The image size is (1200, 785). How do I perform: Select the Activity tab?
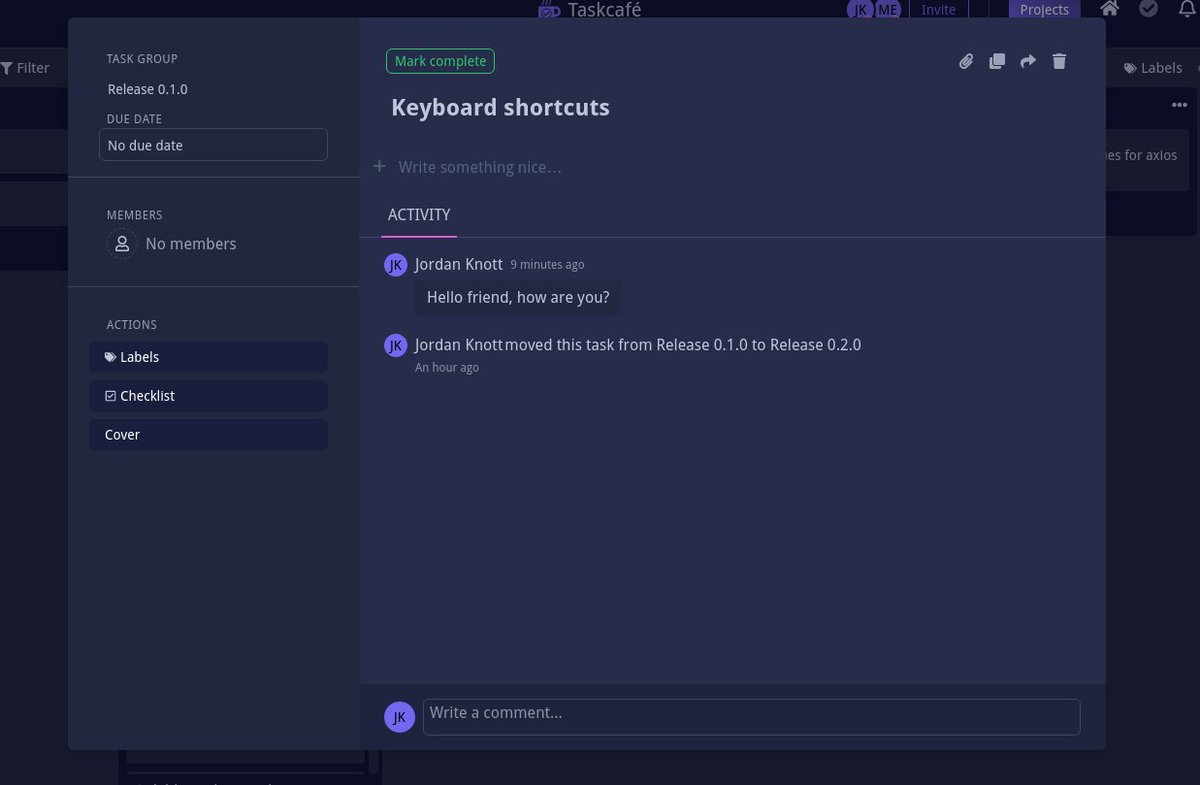[x=419, y=215]
